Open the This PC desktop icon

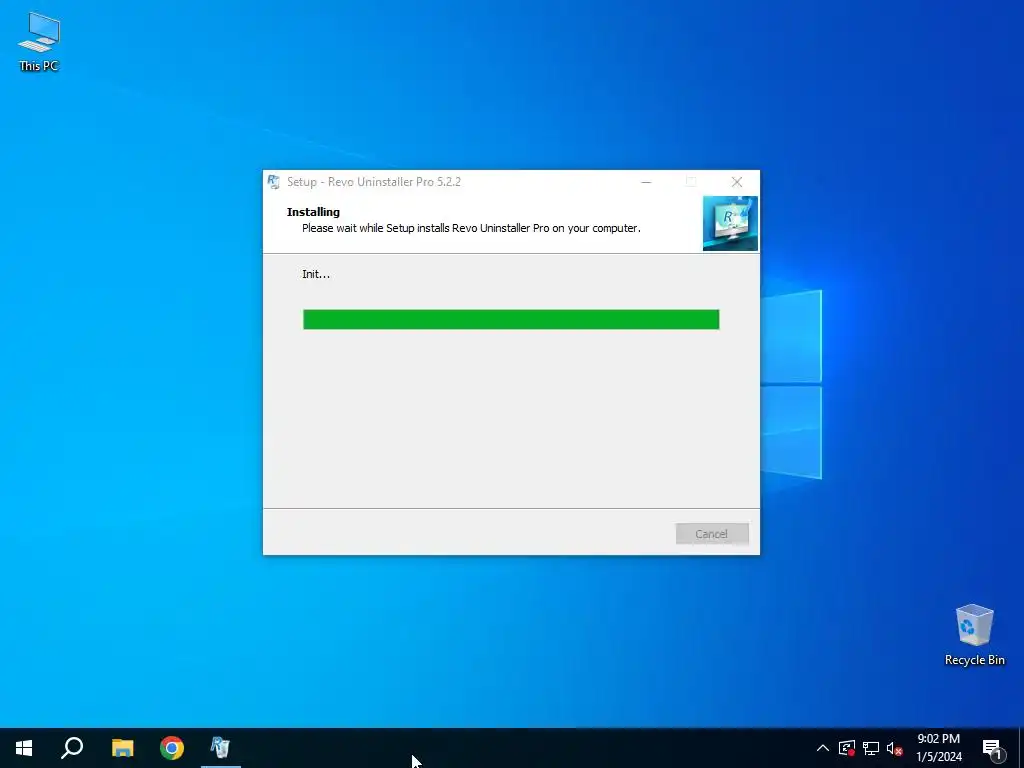pyautogui.click(x=39, y=42)
